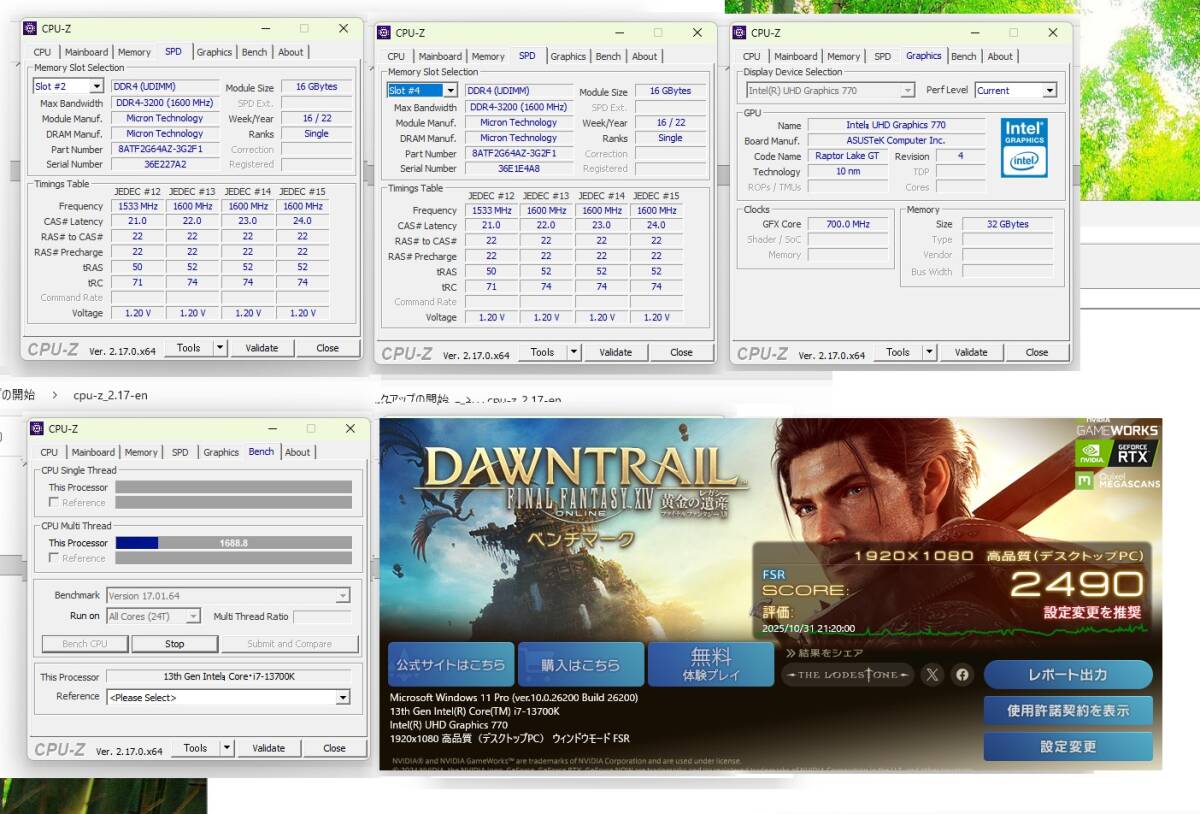Open The Lodestone share button
Screen dimensions: 1200x814
(847, 675)
